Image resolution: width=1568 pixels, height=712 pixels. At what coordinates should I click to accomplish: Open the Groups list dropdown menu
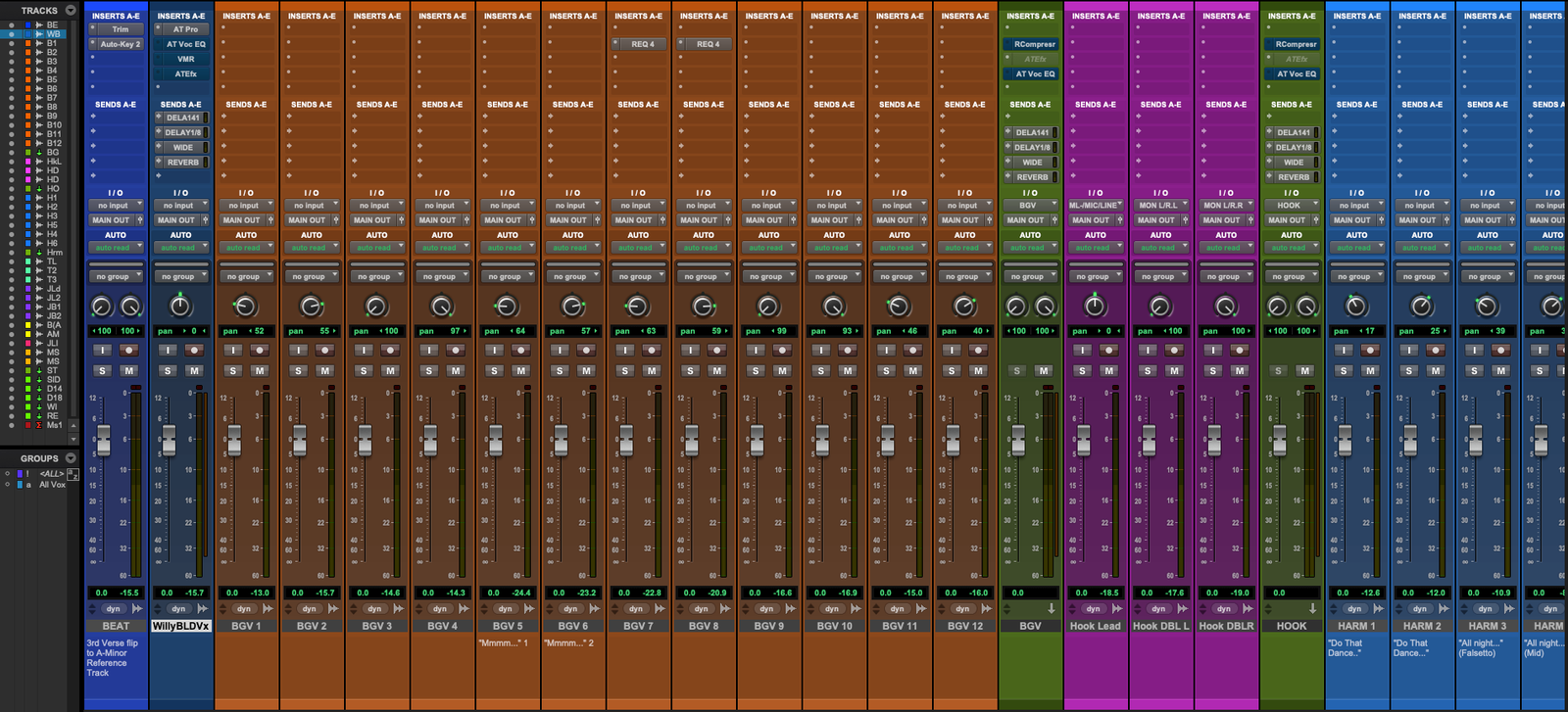[71, 458]
